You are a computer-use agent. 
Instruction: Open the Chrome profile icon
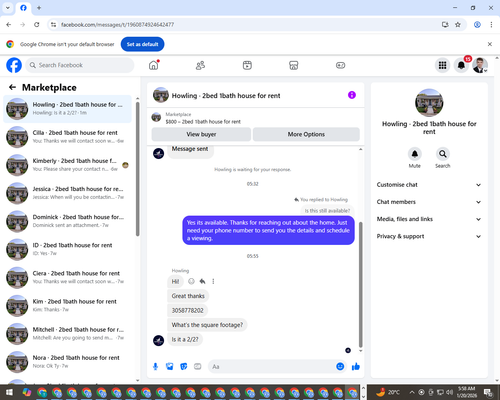click(477, 25)
